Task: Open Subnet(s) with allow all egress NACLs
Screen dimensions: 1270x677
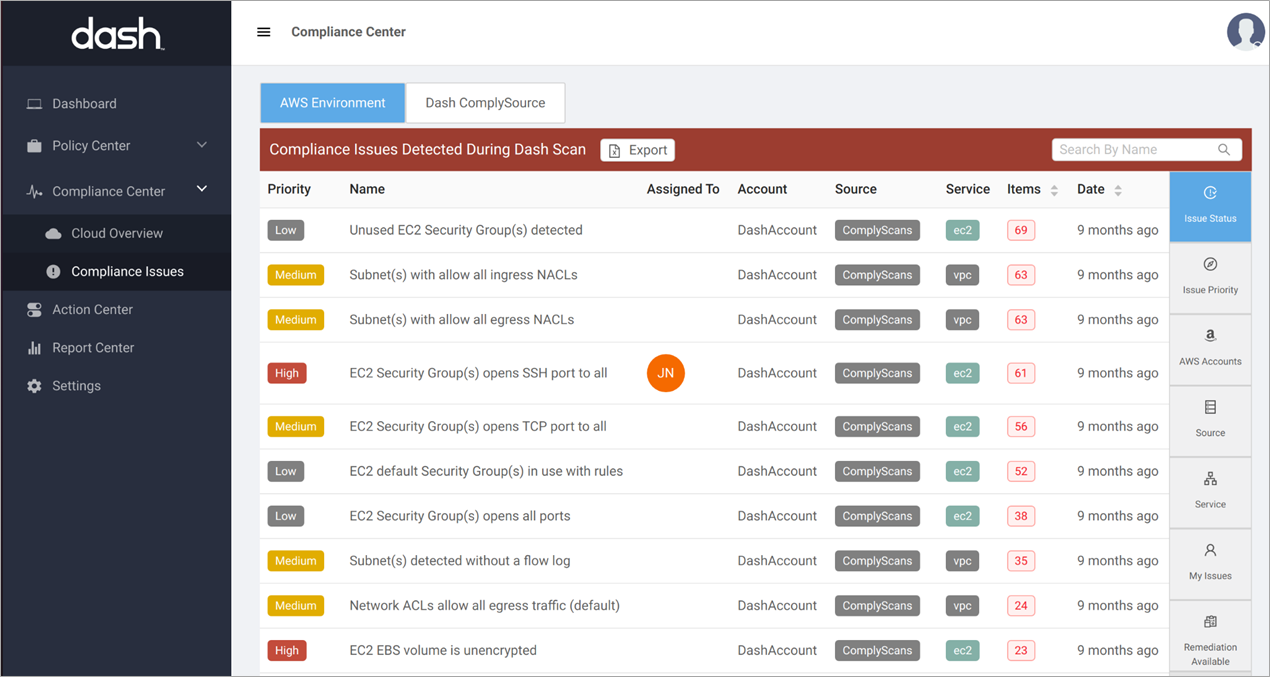Action: (x=461, y=320)
